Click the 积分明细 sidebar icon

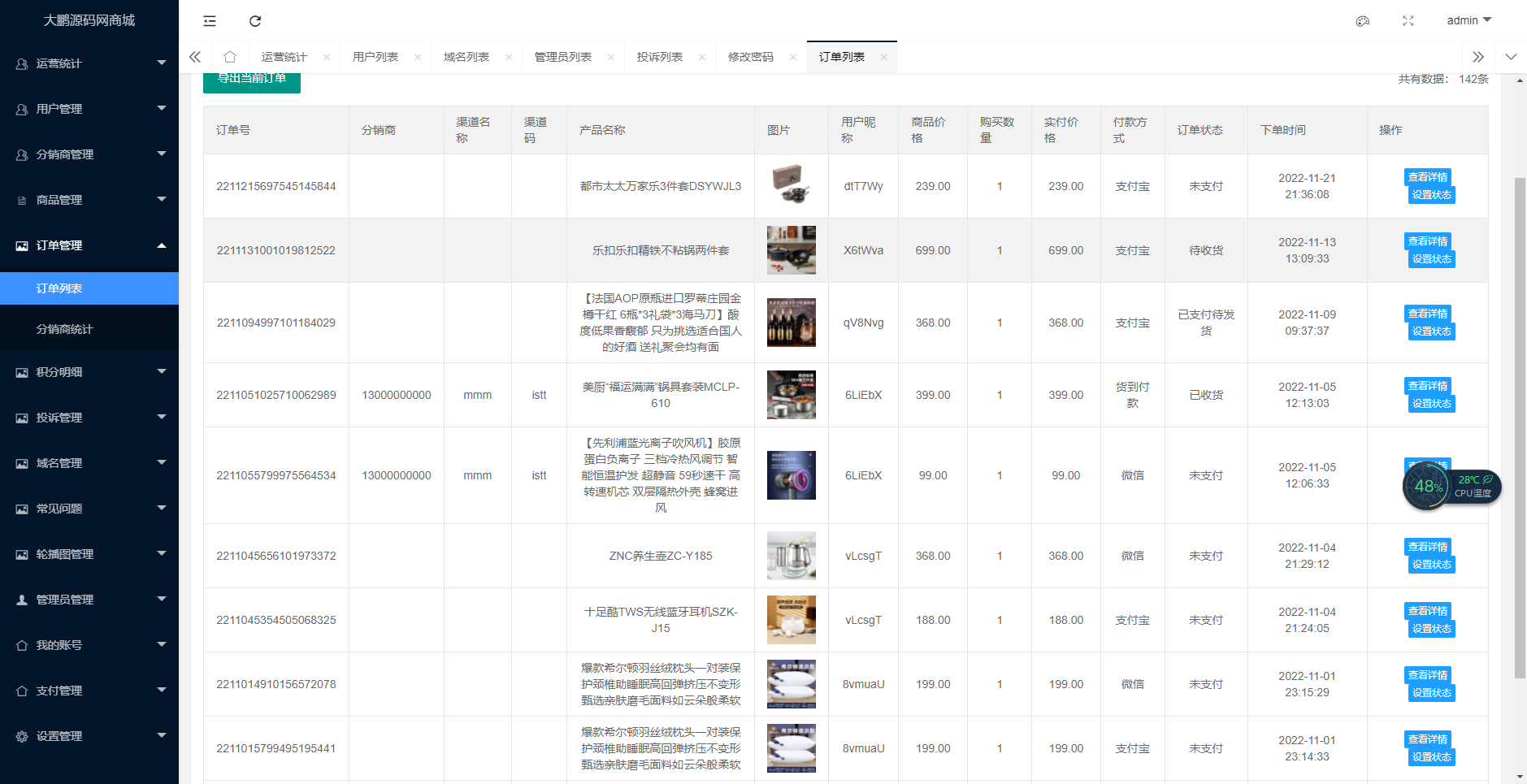(x=20, y=371)
